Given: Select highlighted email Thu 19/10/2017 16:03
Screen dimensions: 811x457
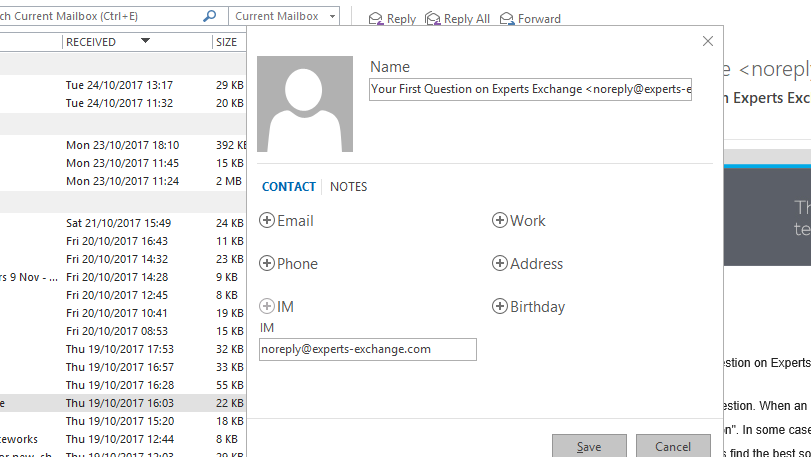Looking at the screenshot, I should 123,403.
